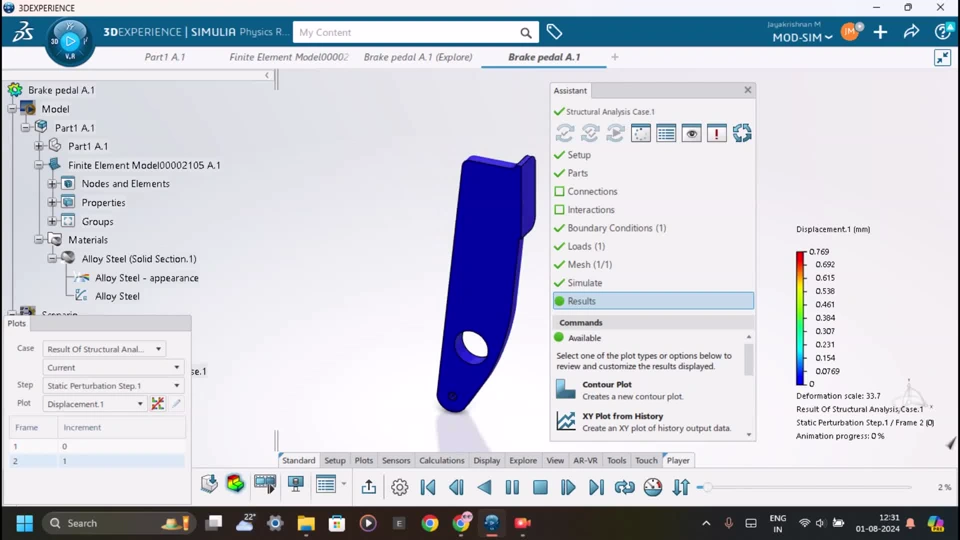Viewport: 960px width, 540px height.
Task: Open the MOD-SIM role dropdown
Action: 802,38
